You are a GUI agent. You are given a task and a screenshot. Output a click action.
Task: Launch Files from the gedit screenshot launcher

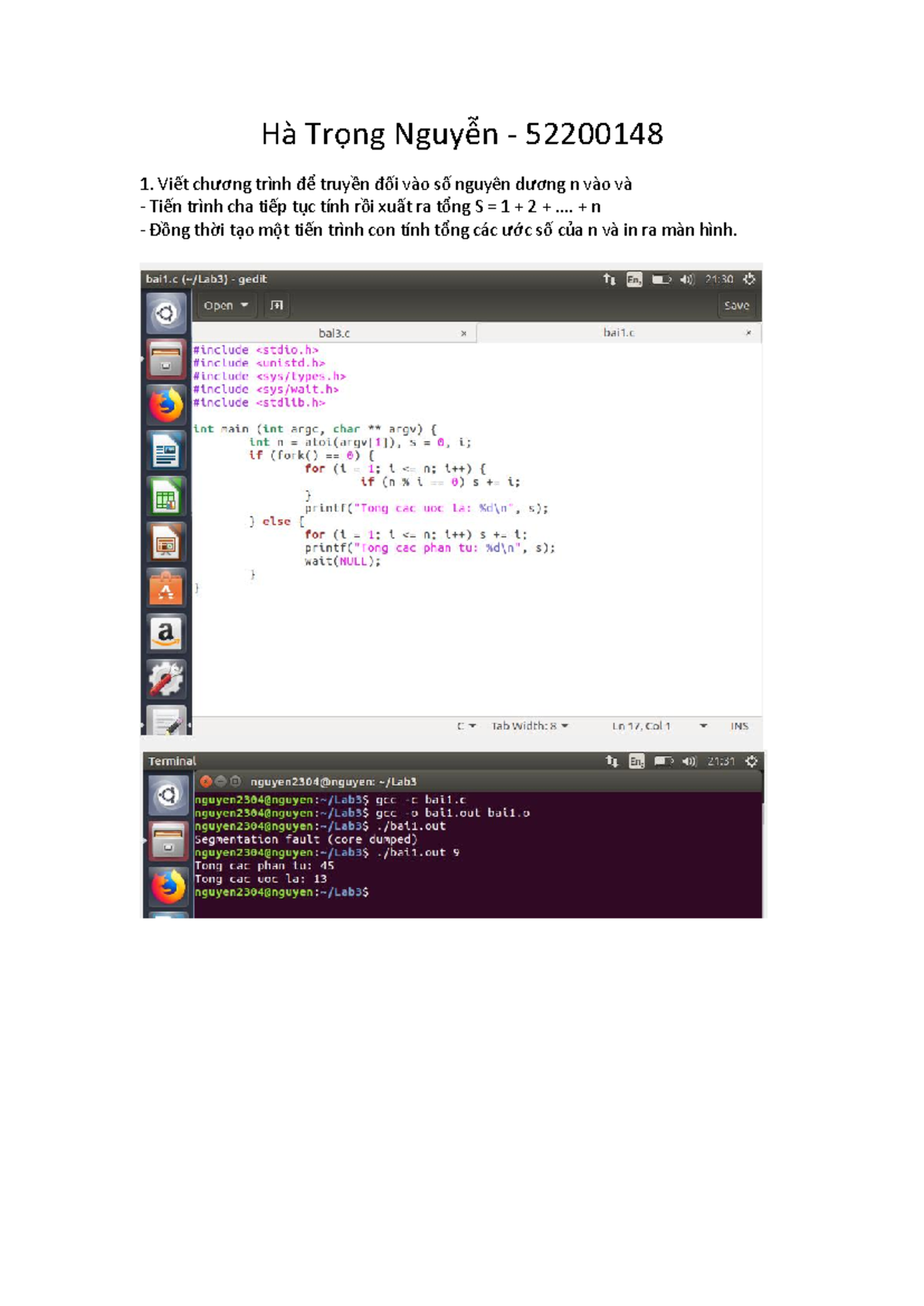pyautogui.click(x=166, y=359)
